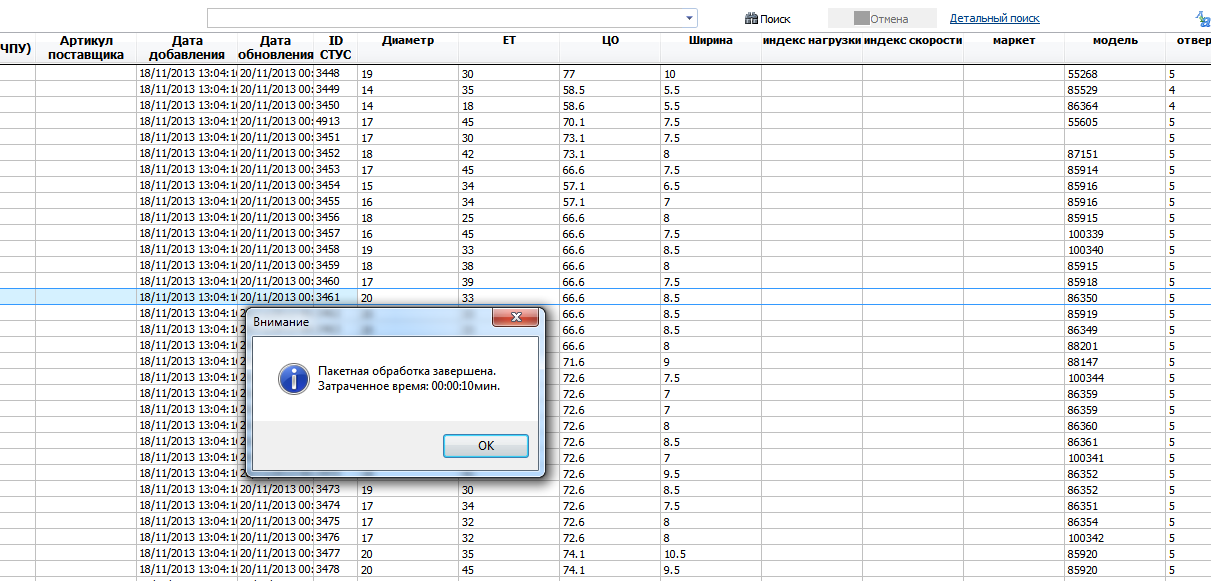Click model value 86364
This screenshot has height=581, width=1211.
pos(1083,106)
